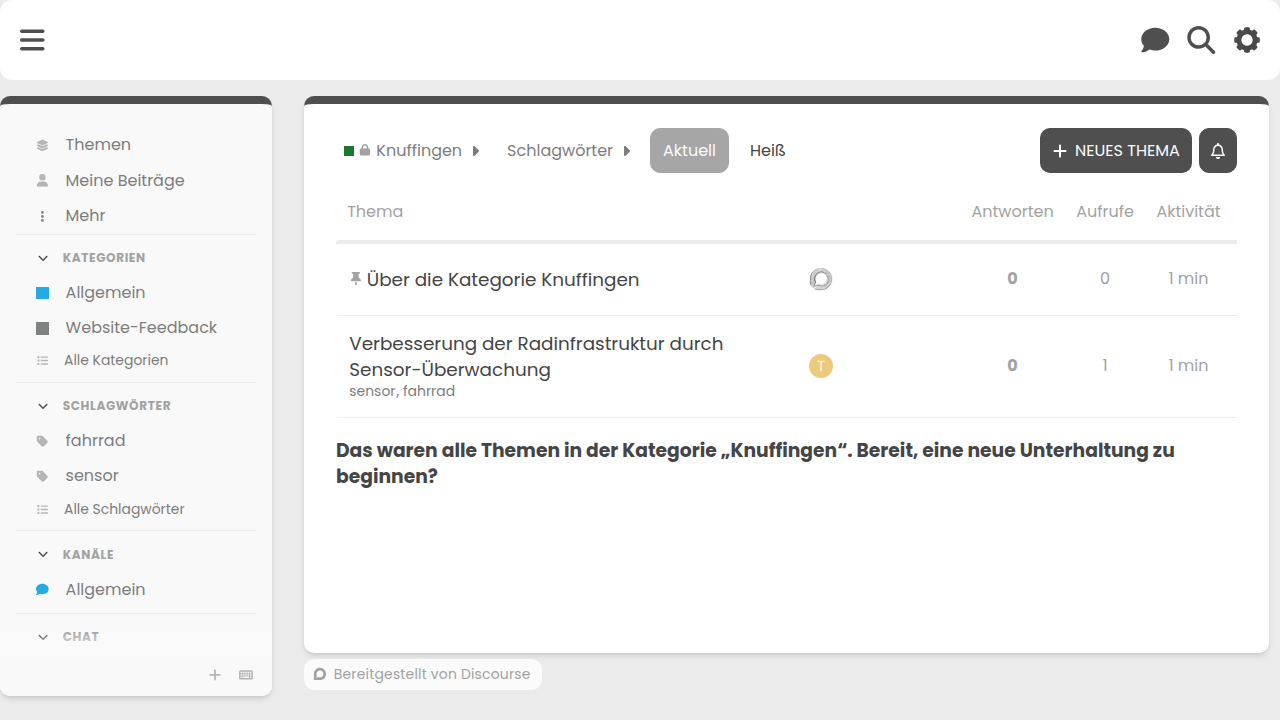Click the search magnifier icon
Image resolution: width=1280 pixels, height=720 pixels.
pos(1200,40)
